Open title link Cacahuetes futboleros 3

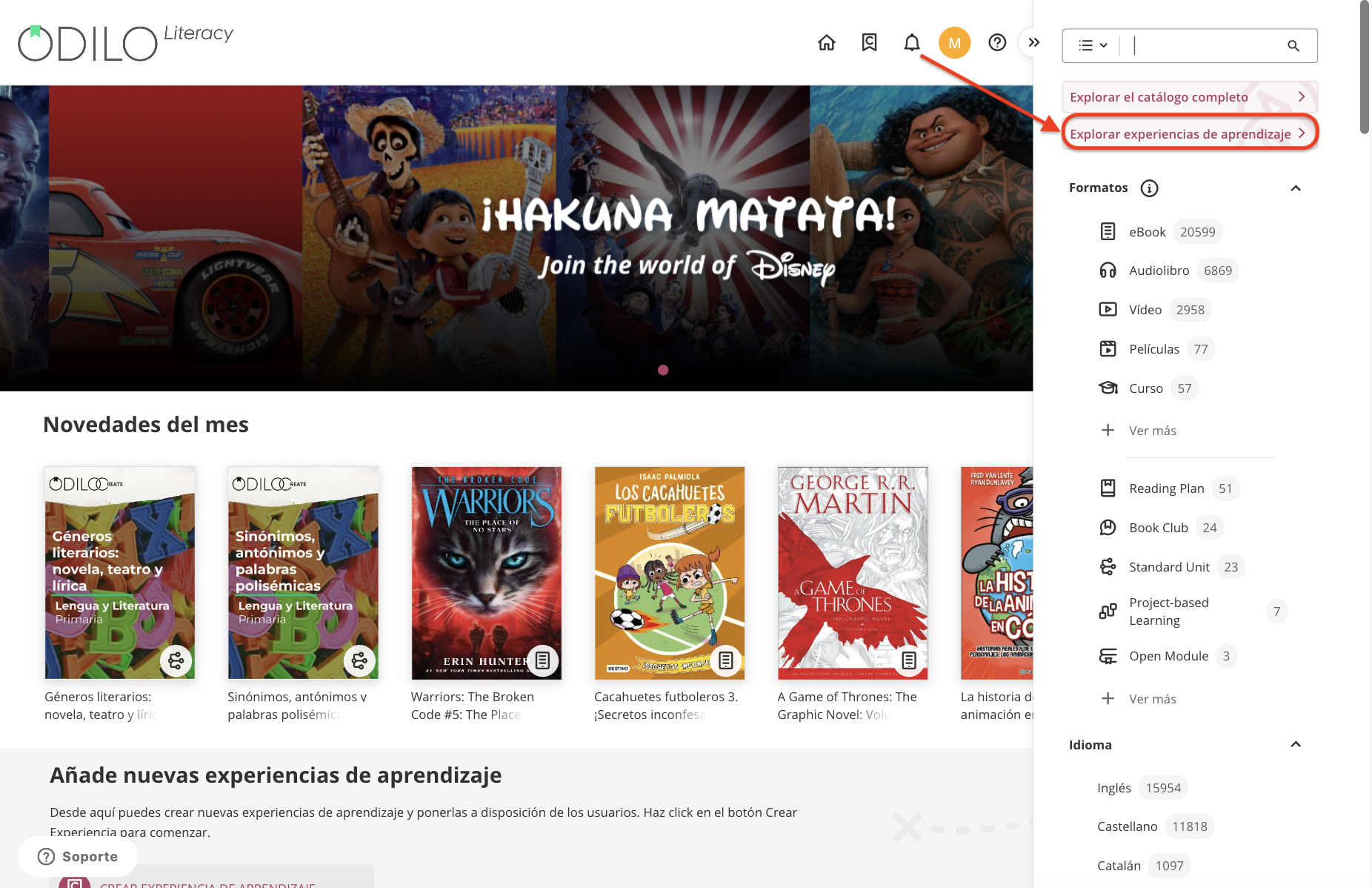(666, 706)
